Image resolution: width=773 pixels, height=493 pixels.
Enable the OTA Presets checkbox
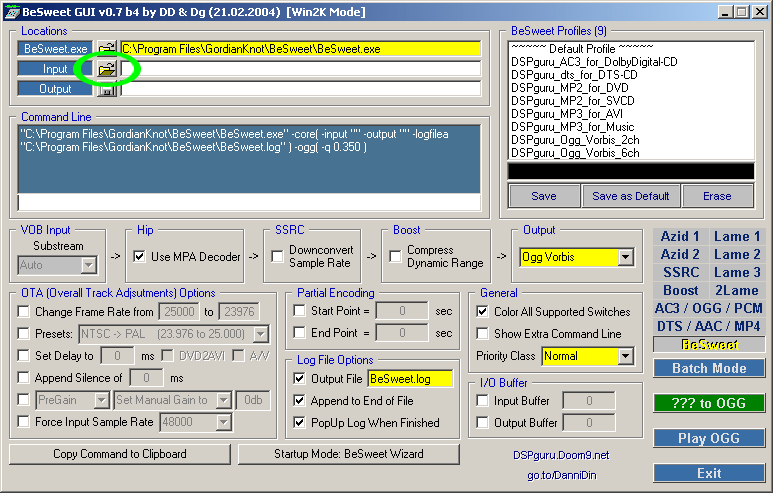(23, 334)
